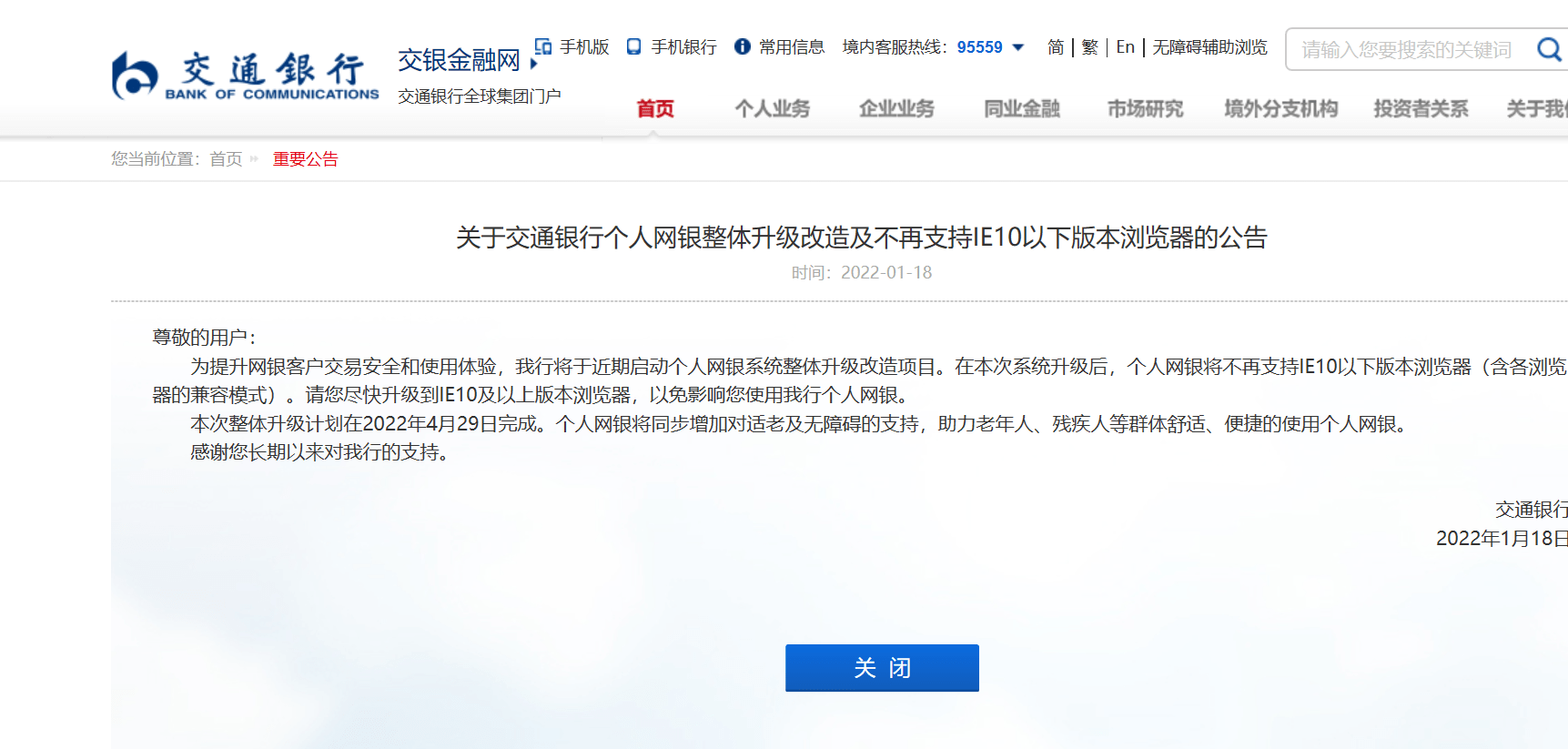Switch language to 繁 (Traditional)
The image size is (1568, 749).
pos(1090,46)
